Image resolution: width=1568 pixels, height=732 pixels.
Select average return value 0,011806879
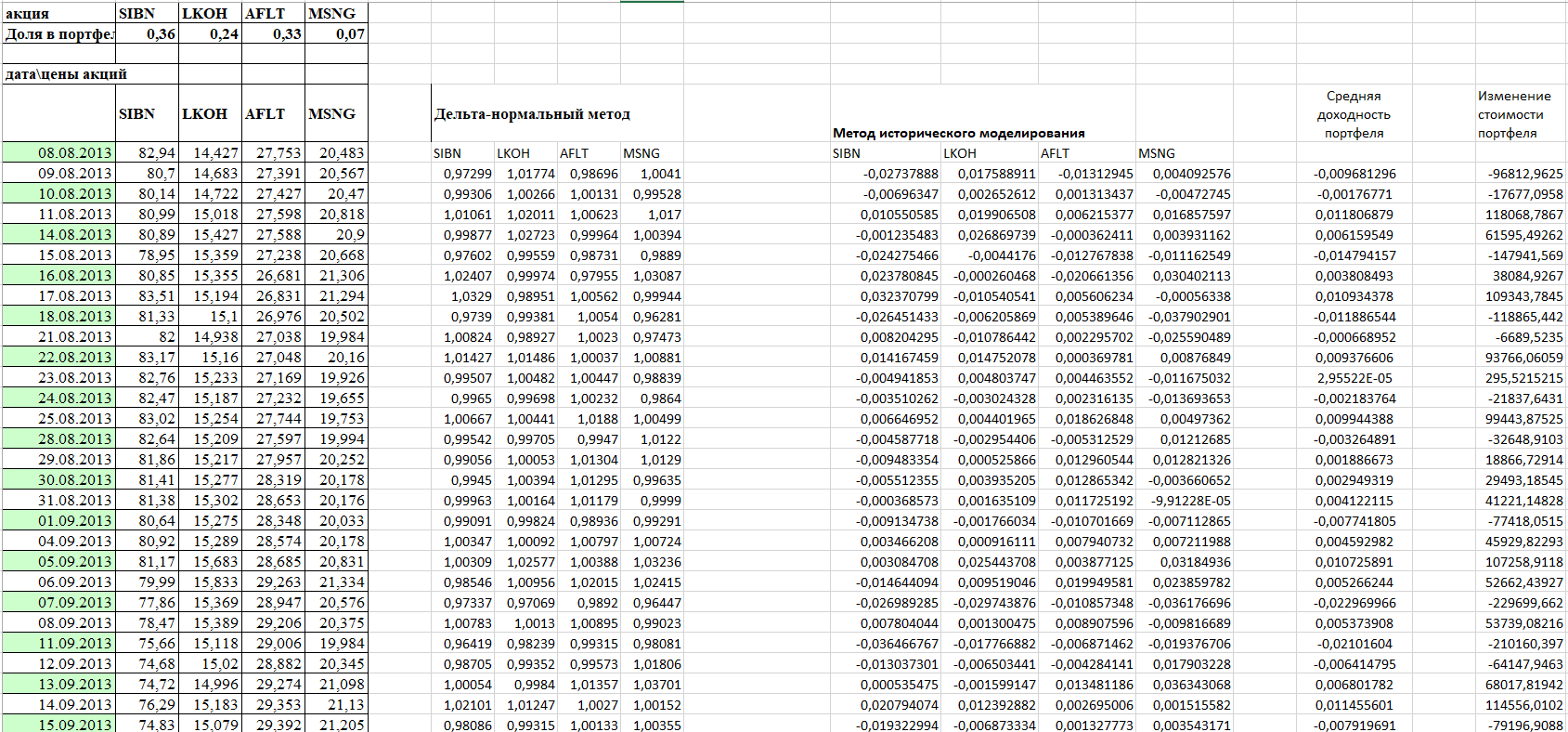point(1354,215)
